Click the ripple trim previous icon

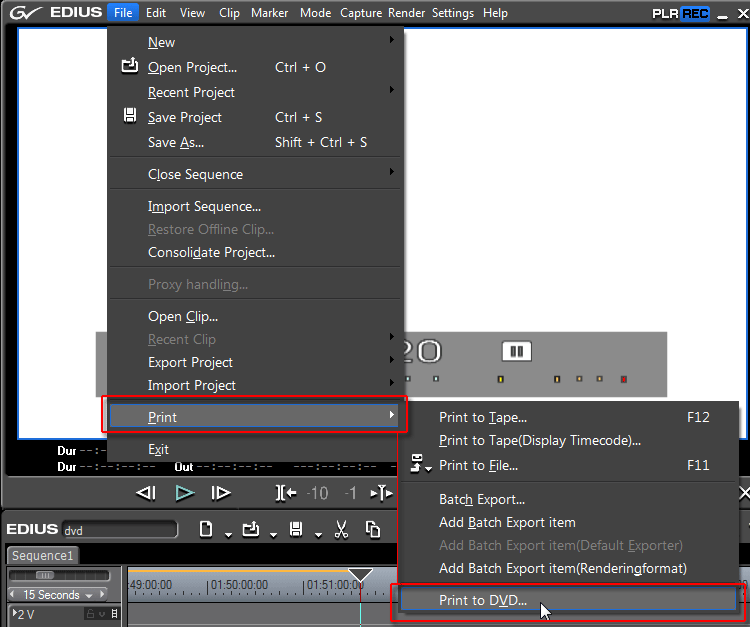286,493
